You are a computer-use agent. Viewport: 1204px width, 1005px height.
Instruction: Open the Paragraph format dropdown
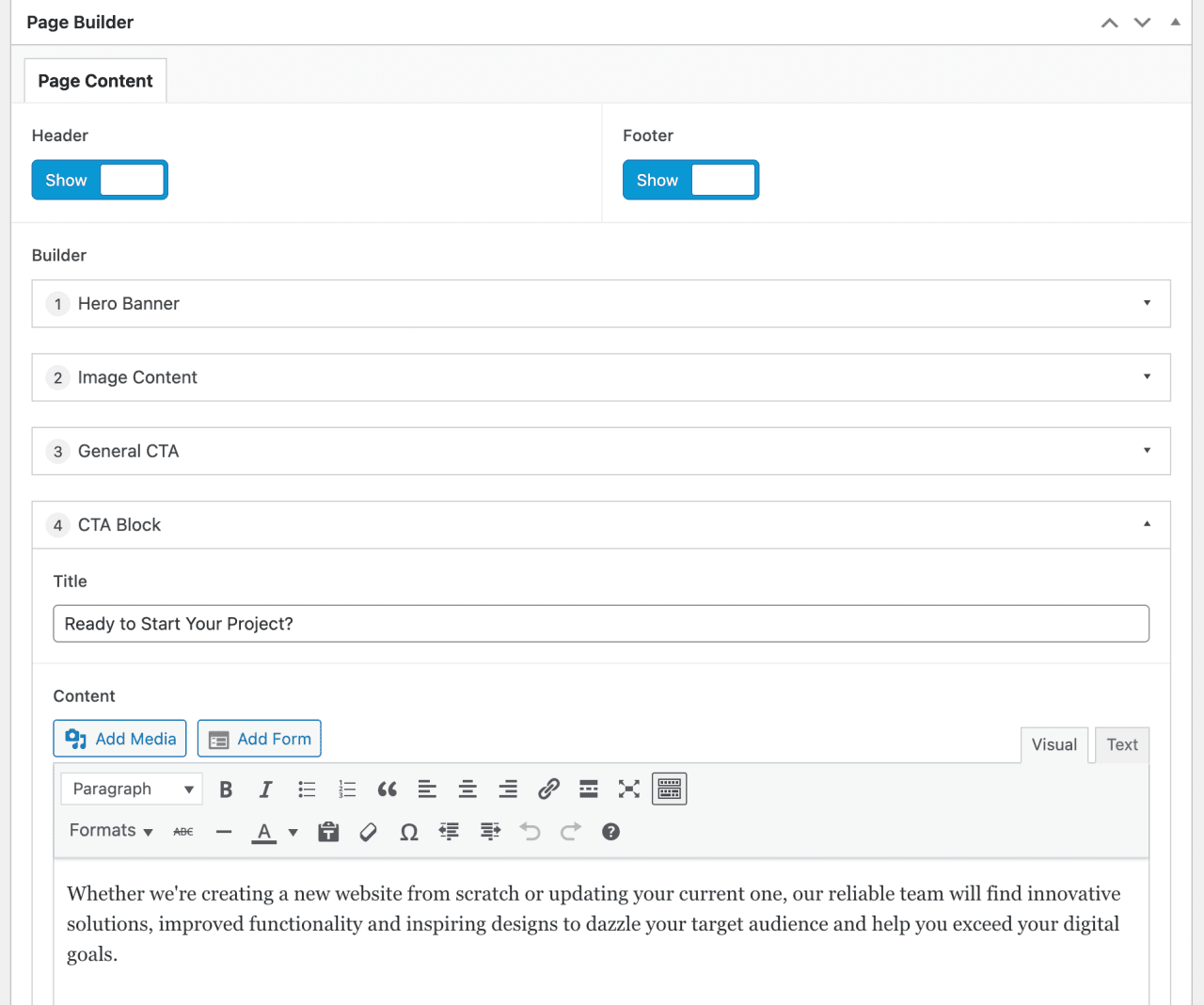(x=132, y=790)
